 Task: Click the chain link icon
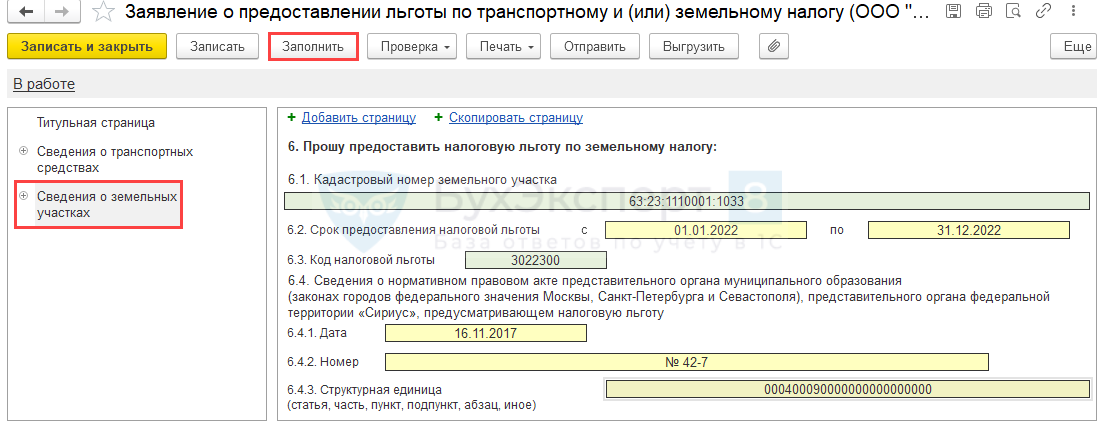[1041, 13]
